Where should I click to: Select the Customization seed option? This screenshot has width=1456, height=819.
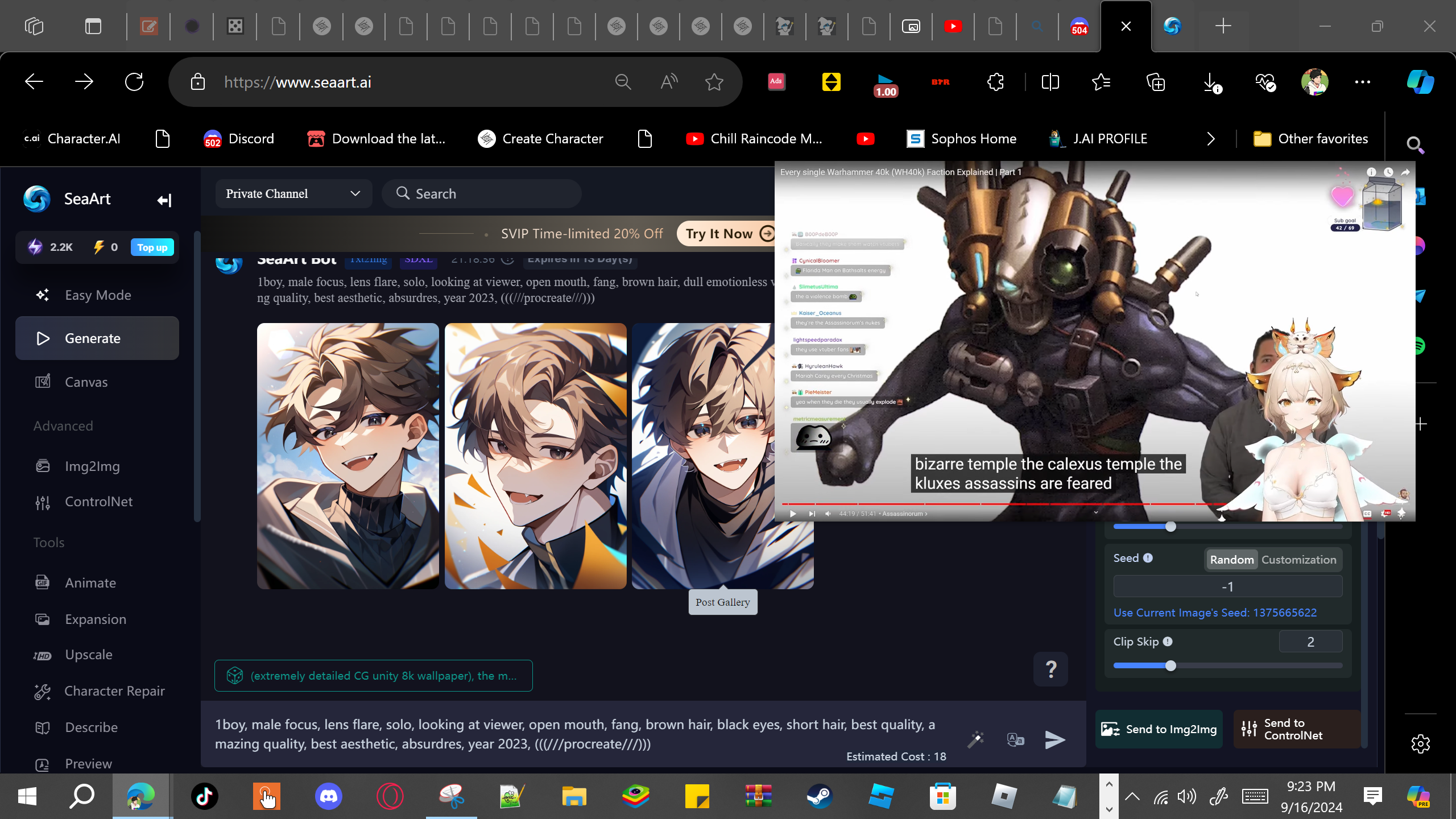click(1299, 560)
